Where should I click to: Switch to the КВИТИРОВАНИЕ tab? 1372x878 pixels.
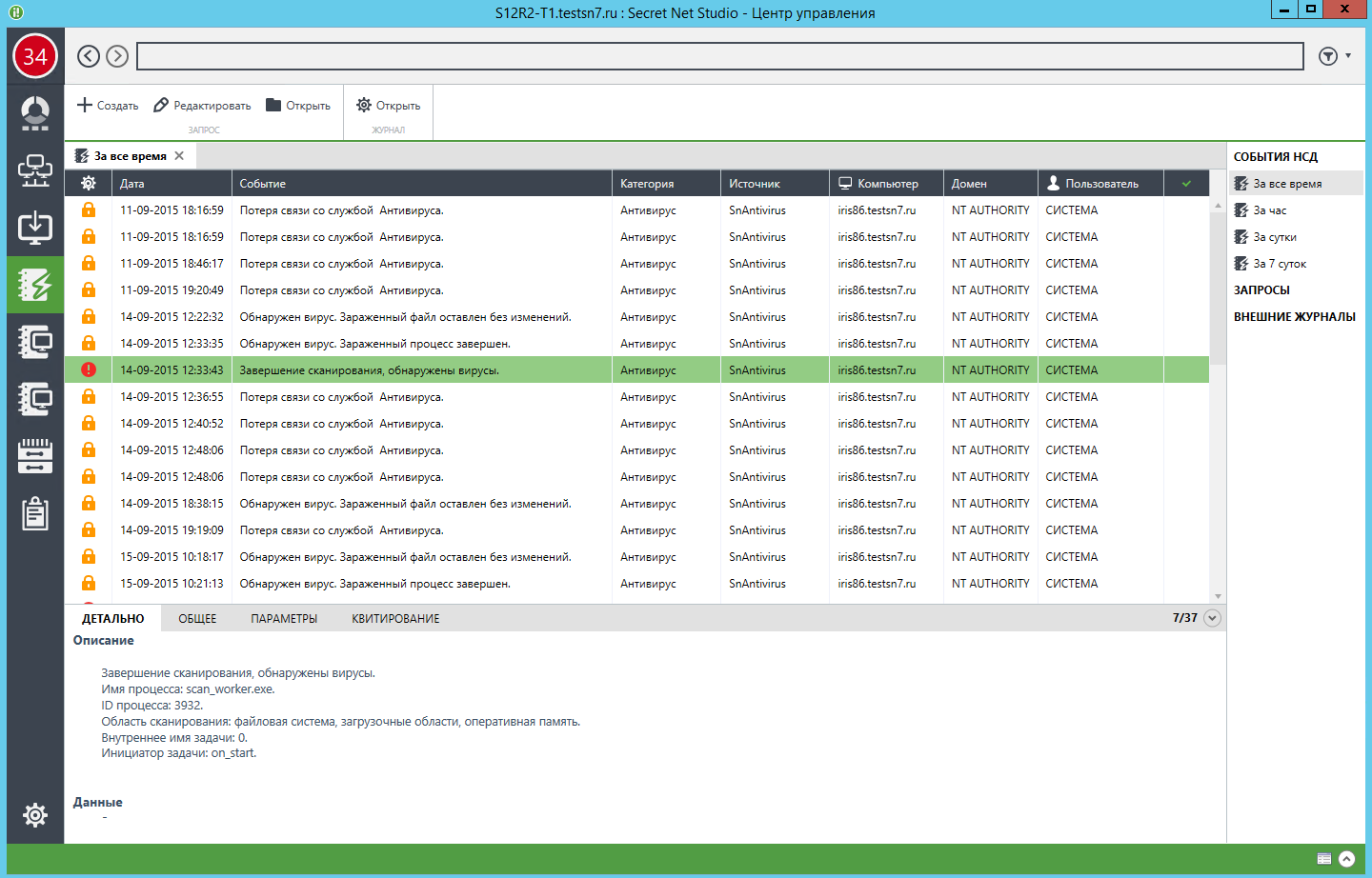coord(395,619)
